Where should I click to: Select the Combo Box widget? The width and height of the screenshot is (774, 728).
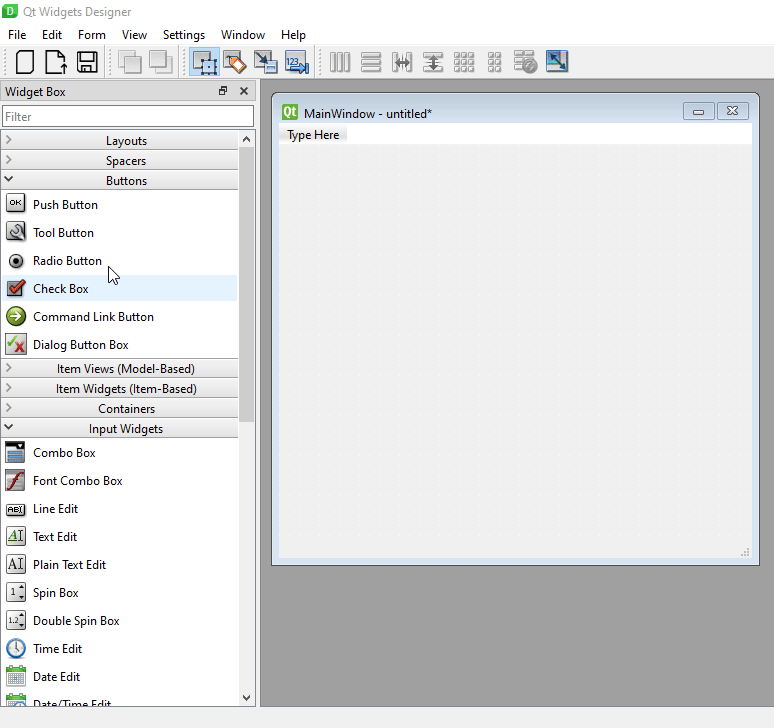click(120, 453)
